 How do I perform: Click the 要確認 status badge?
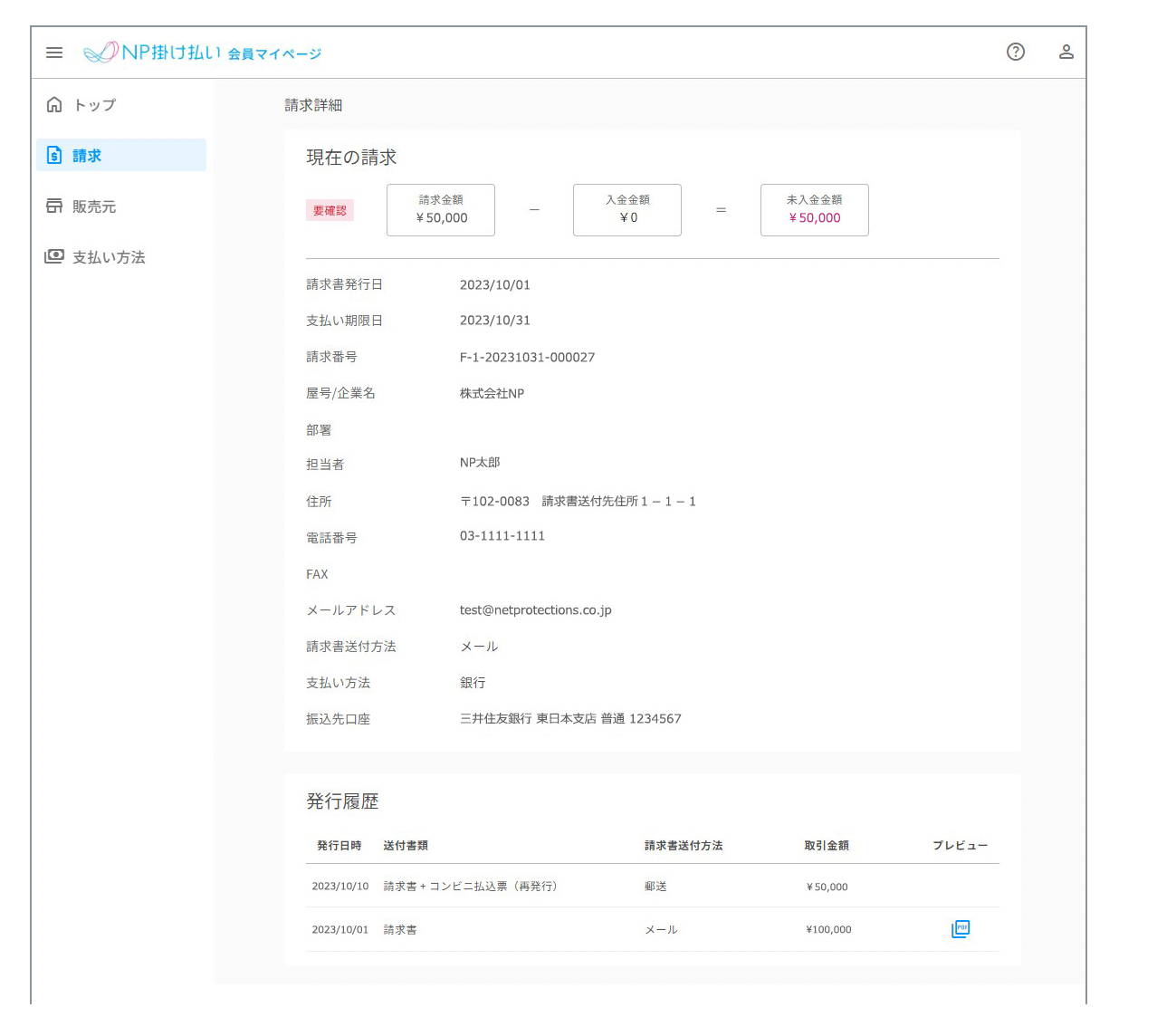pos(330,210)
